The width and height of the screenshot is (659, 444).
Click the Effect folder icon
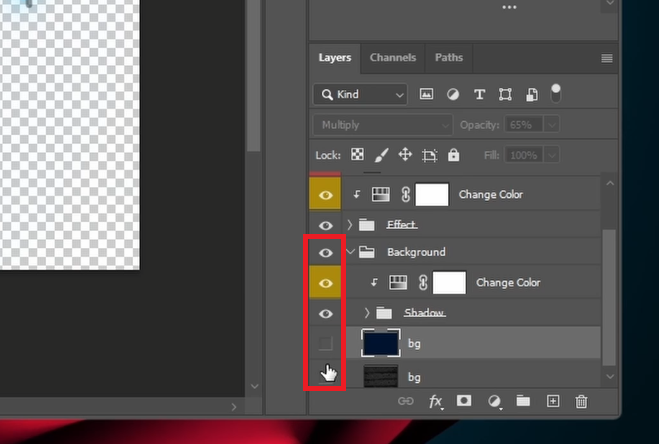[366, 225]
